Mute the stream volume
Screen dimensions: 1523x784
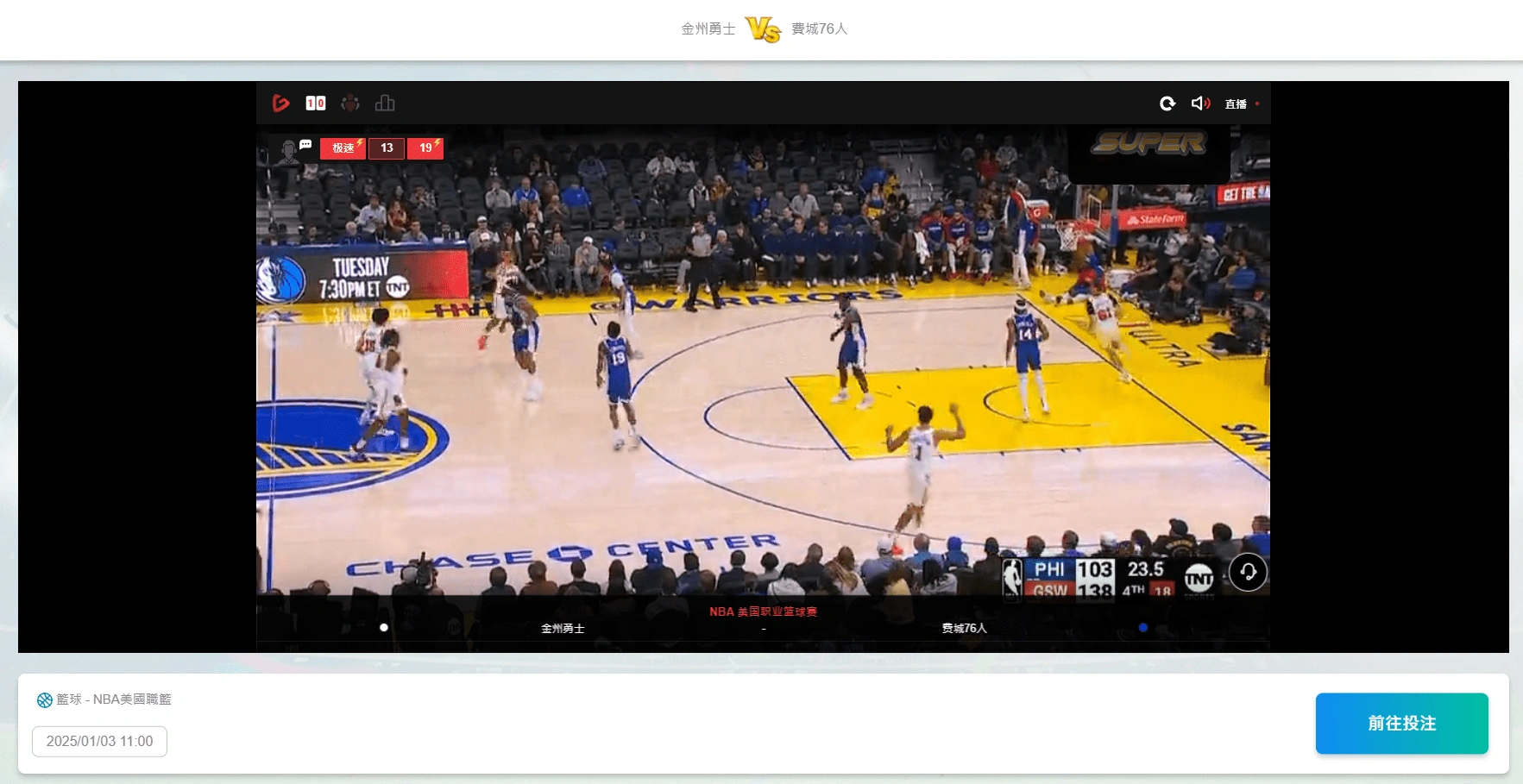[1200, 103]
